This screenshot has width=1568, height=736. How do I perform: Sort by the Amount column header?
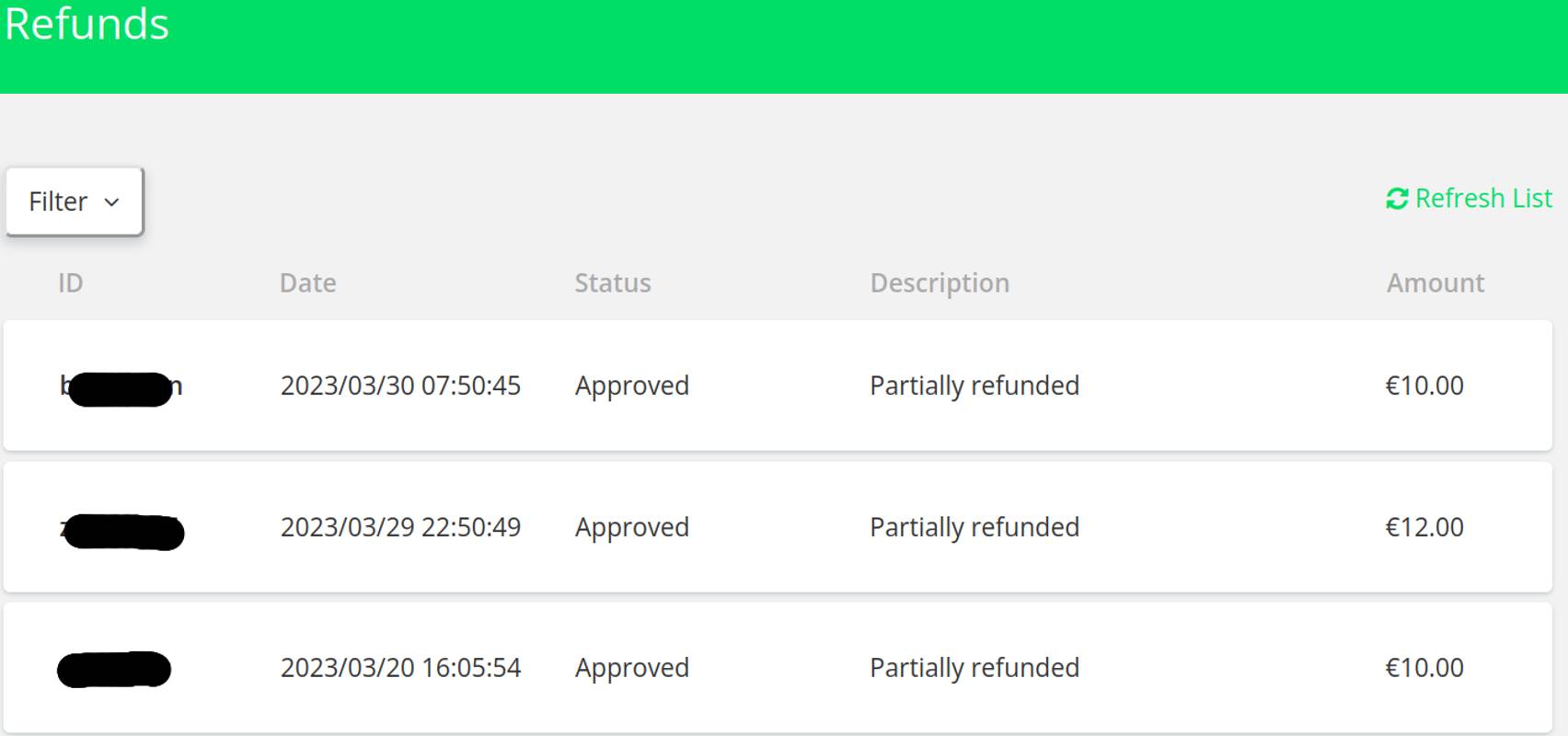tap(1435, 282)
